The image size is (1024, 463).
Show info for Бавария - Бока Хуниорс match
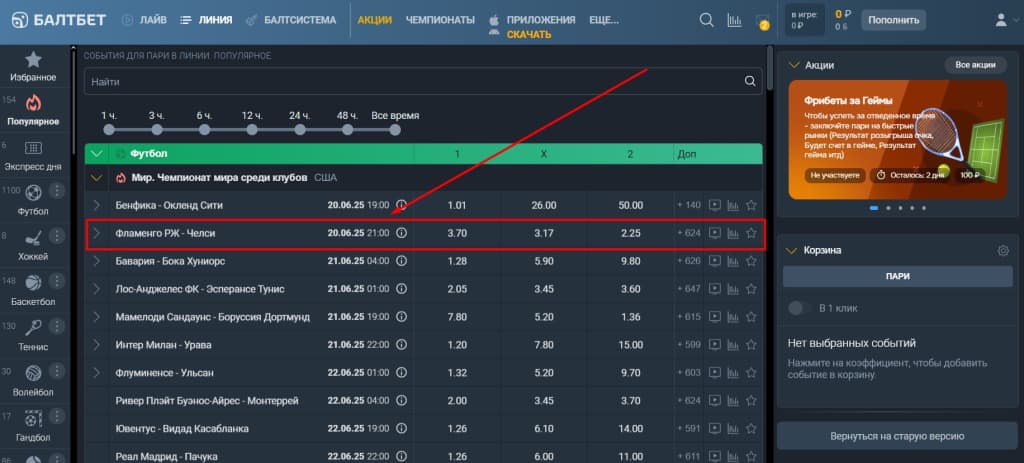pos(402,261)
